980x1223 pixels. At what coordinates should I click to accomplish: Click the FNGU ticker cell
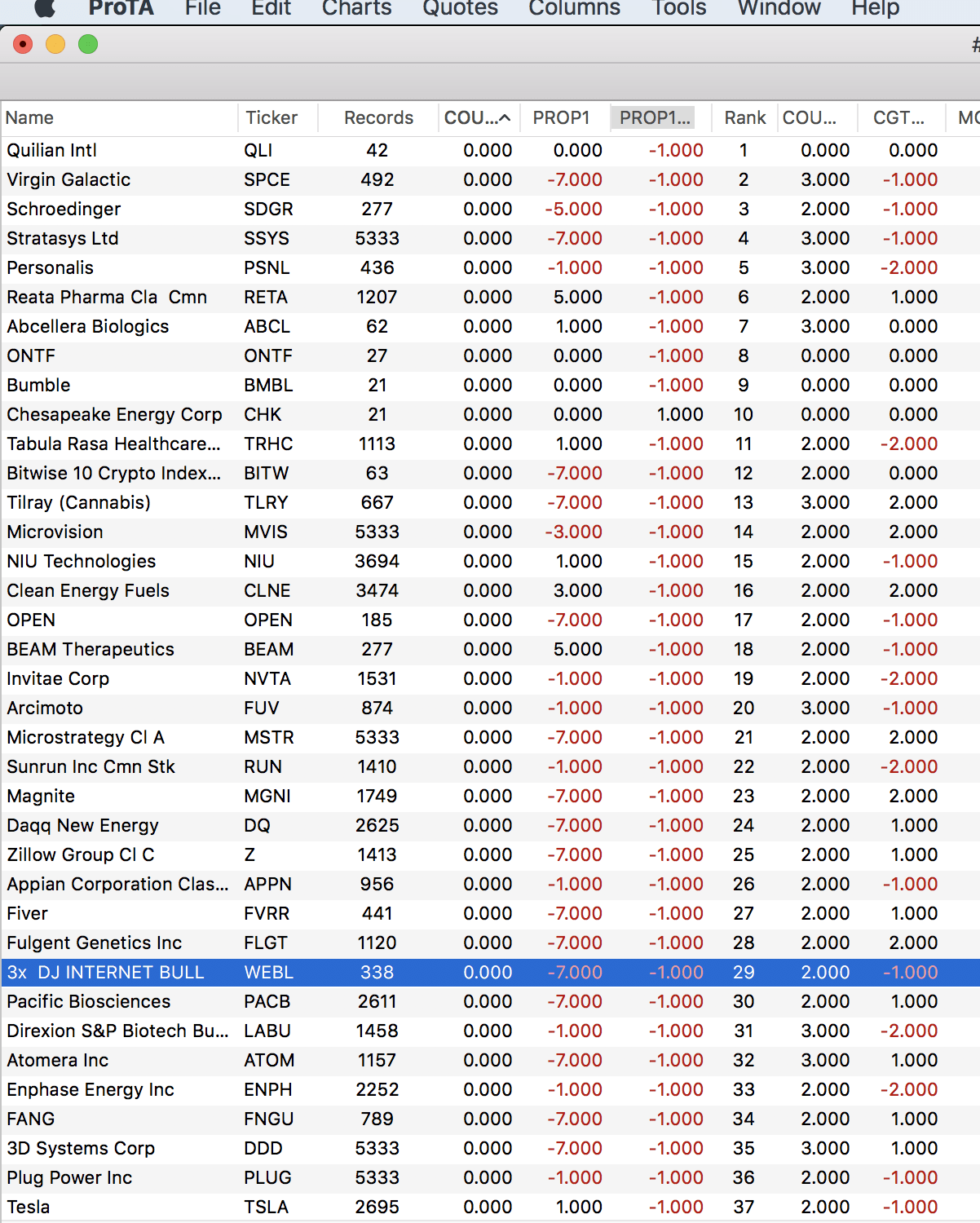(x=268, y=1119)
